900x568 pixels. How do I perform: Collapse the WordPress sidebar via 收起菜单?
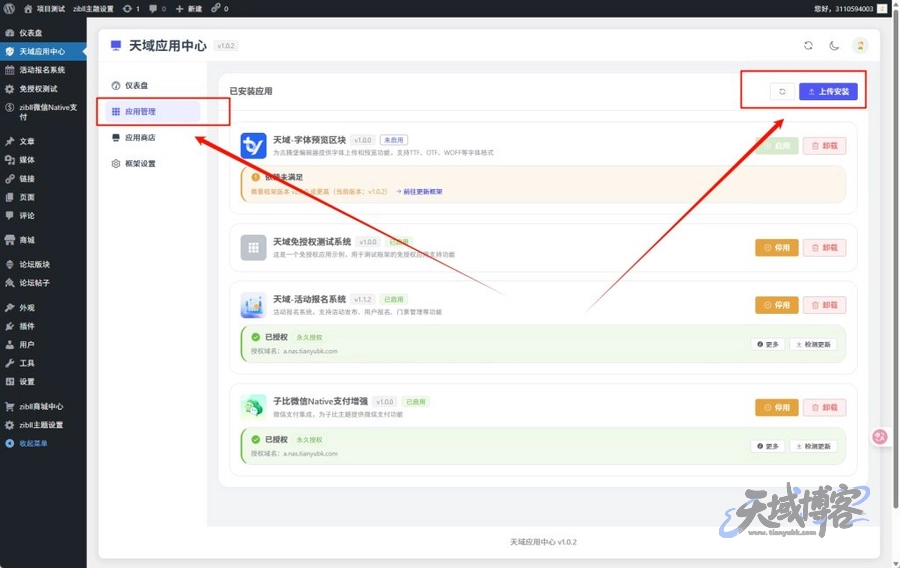click(32, 443)
